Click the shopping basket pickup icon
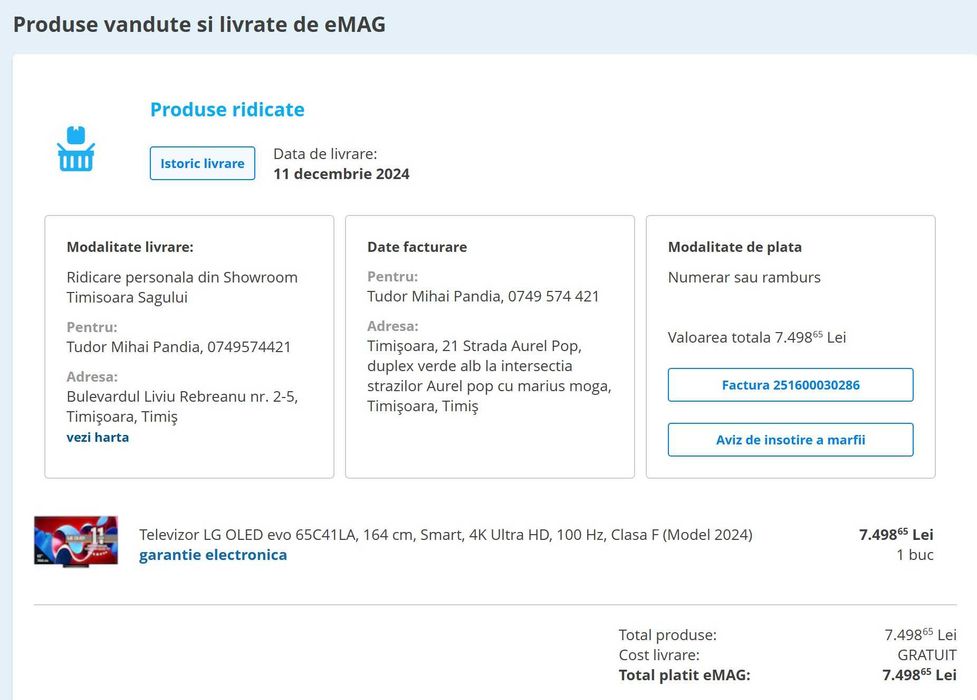 [76, 149]
